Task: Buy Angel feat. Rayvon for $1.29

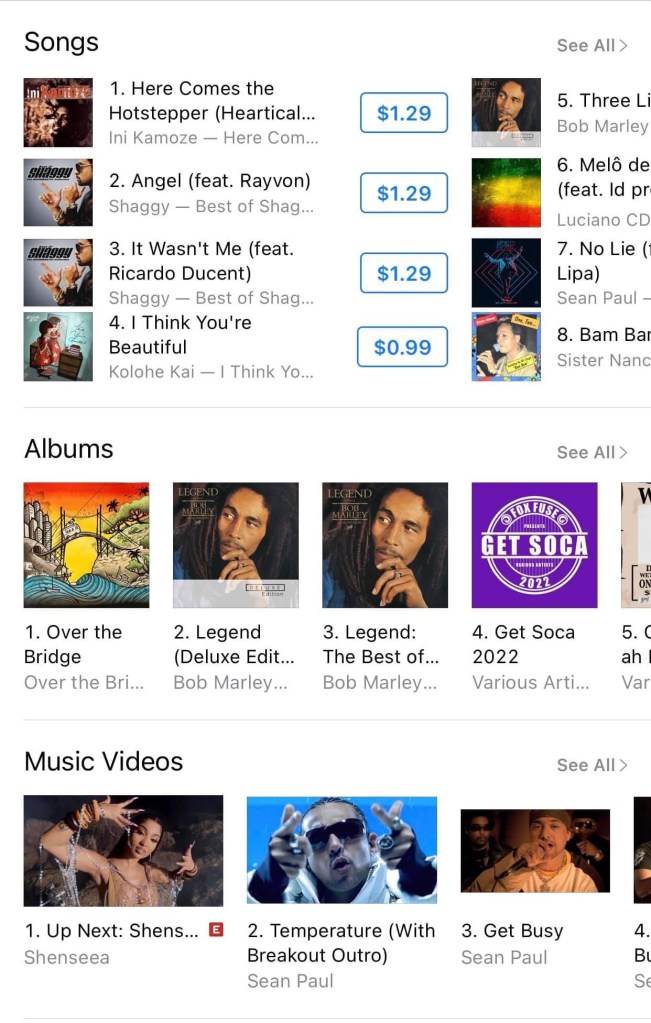Action: [404, 192]
